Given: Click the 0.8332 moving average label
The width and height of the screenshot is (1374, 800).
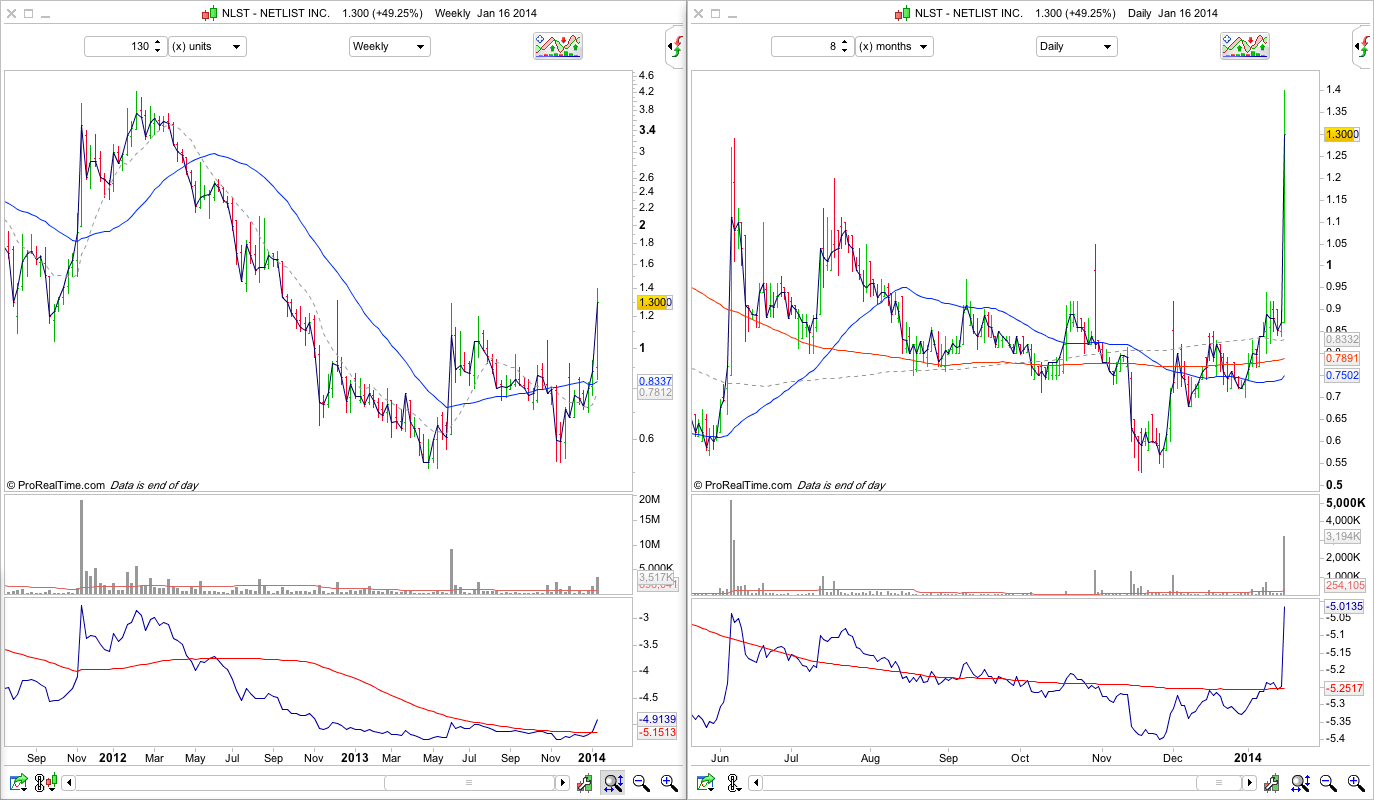Looking at the screenshot, I should [x=1342, y=340].
